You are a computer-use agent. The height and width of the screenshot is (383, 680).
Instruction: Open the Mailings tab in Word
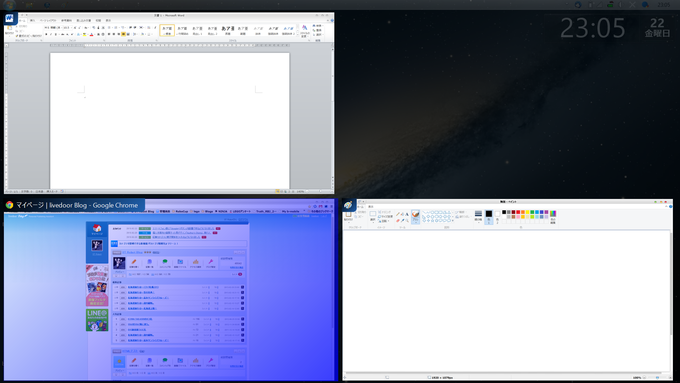[84, 20]
